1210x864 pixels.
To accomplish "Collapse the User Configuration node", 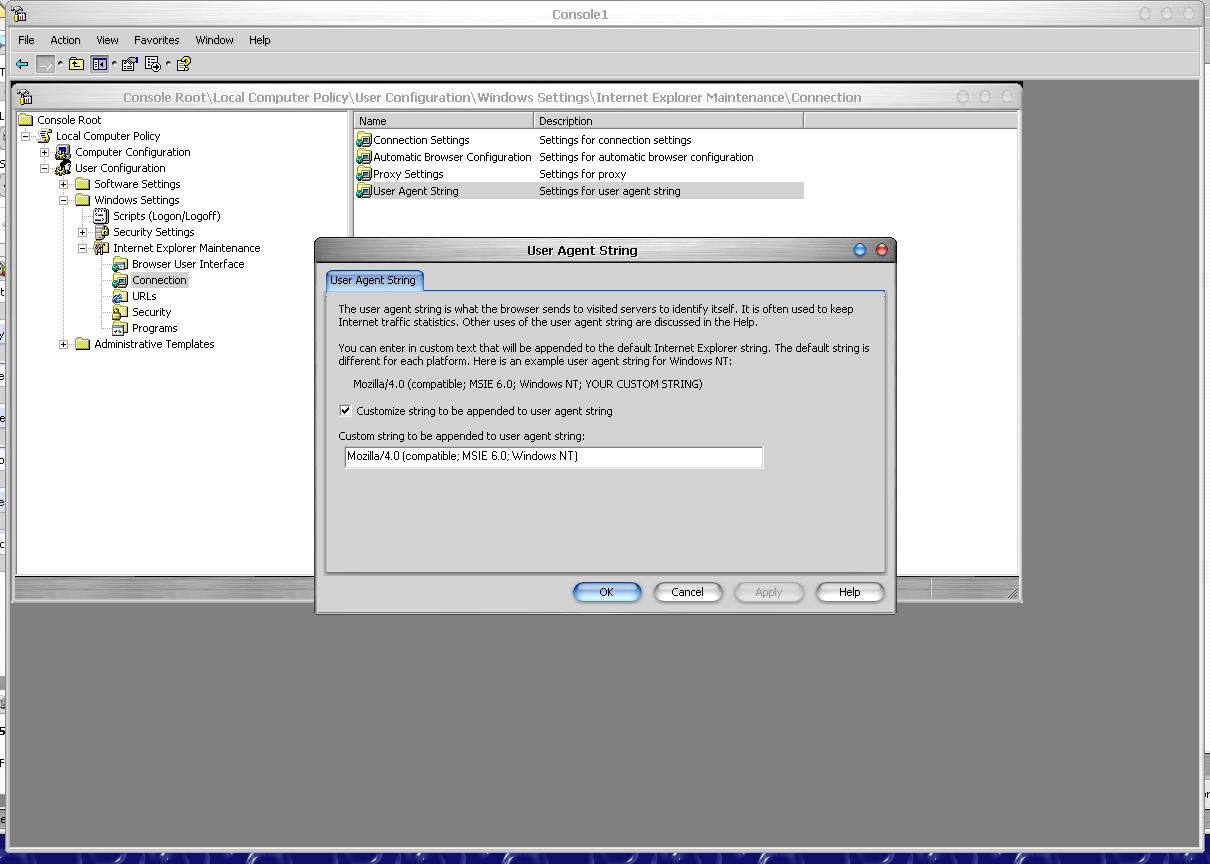I will point(45,168).
